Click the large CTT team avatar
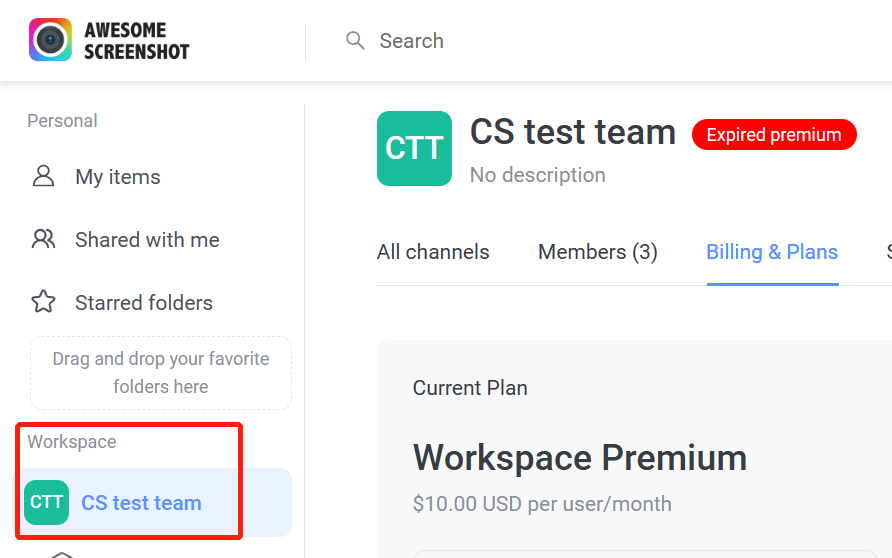The image size is (892, 558). click(x=415, y=148)
